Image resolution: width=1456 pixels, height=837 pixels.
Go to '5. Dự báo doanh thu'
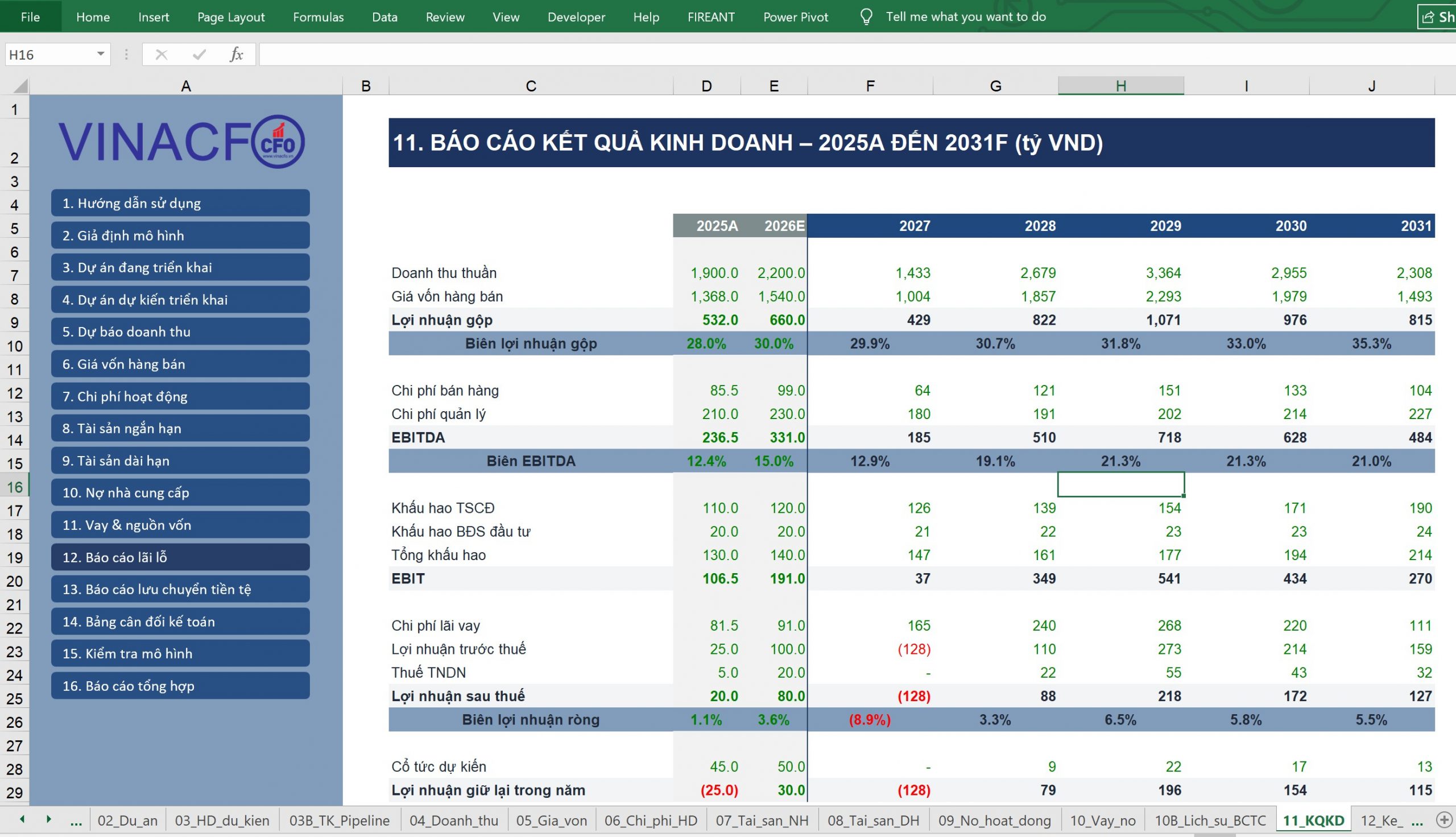(x=180, y=332)
